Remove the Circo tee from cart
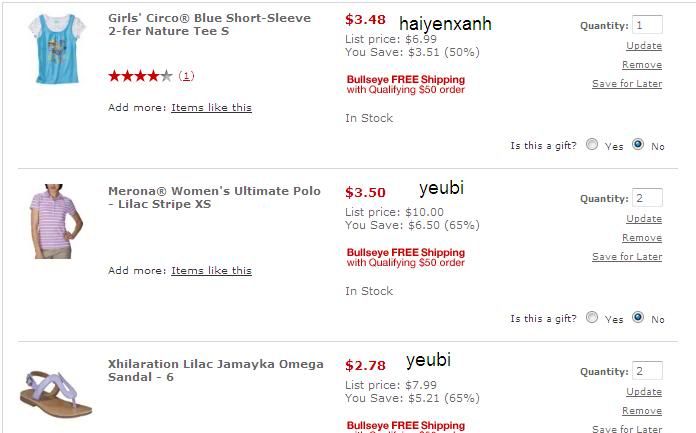 [641, 65]
